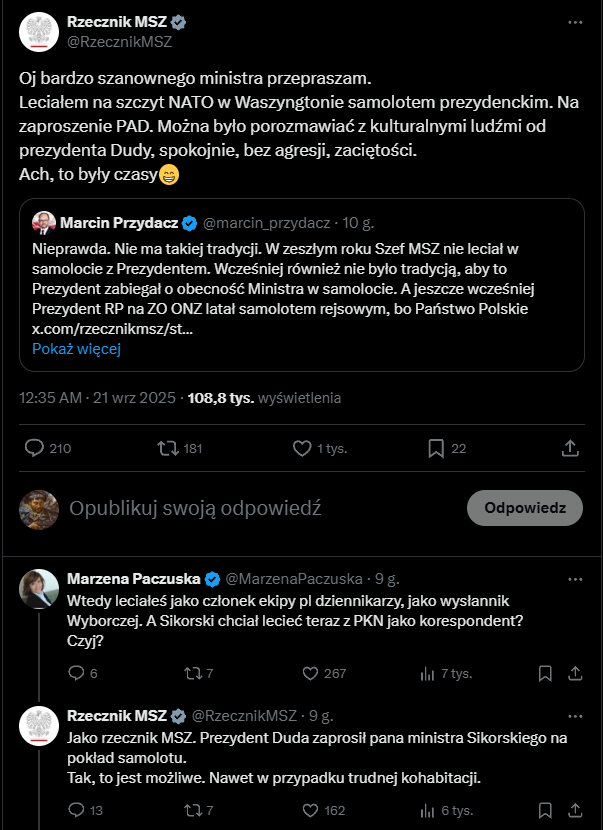Open more options for the main post
This screenshot has width=603, height=830.
[x=574, y=21]
